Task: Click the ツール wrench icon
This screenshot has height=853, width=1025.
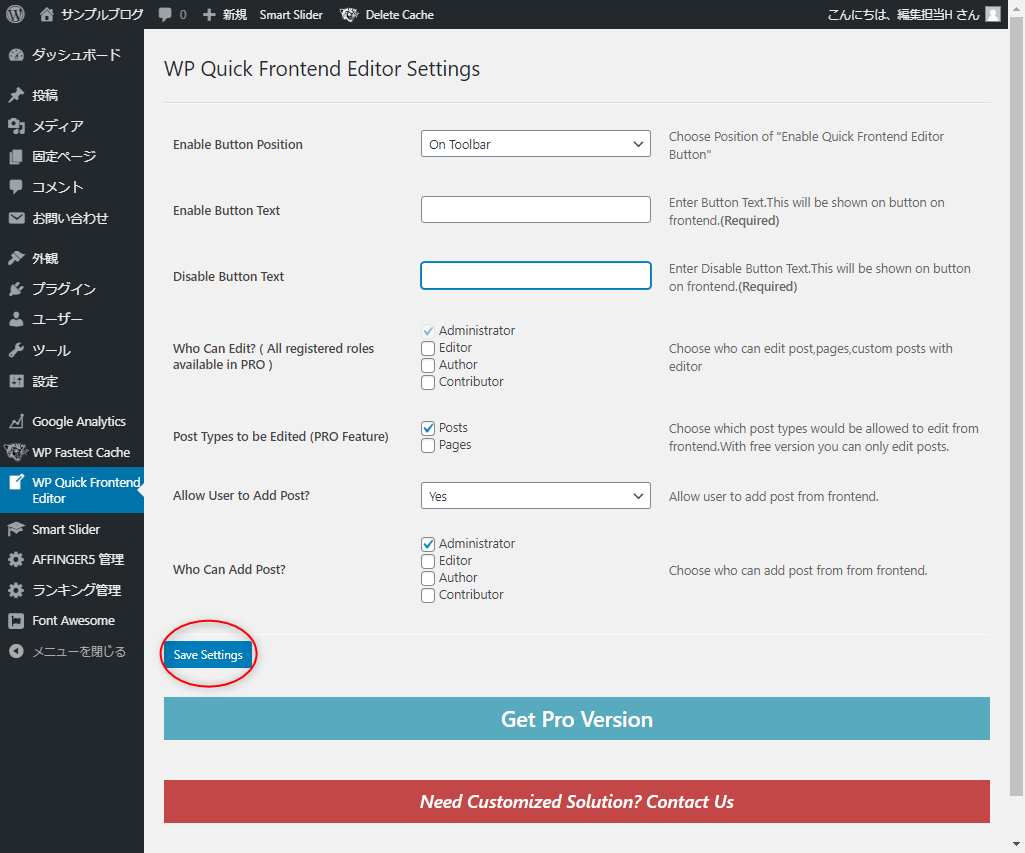Action: point(16,350)
